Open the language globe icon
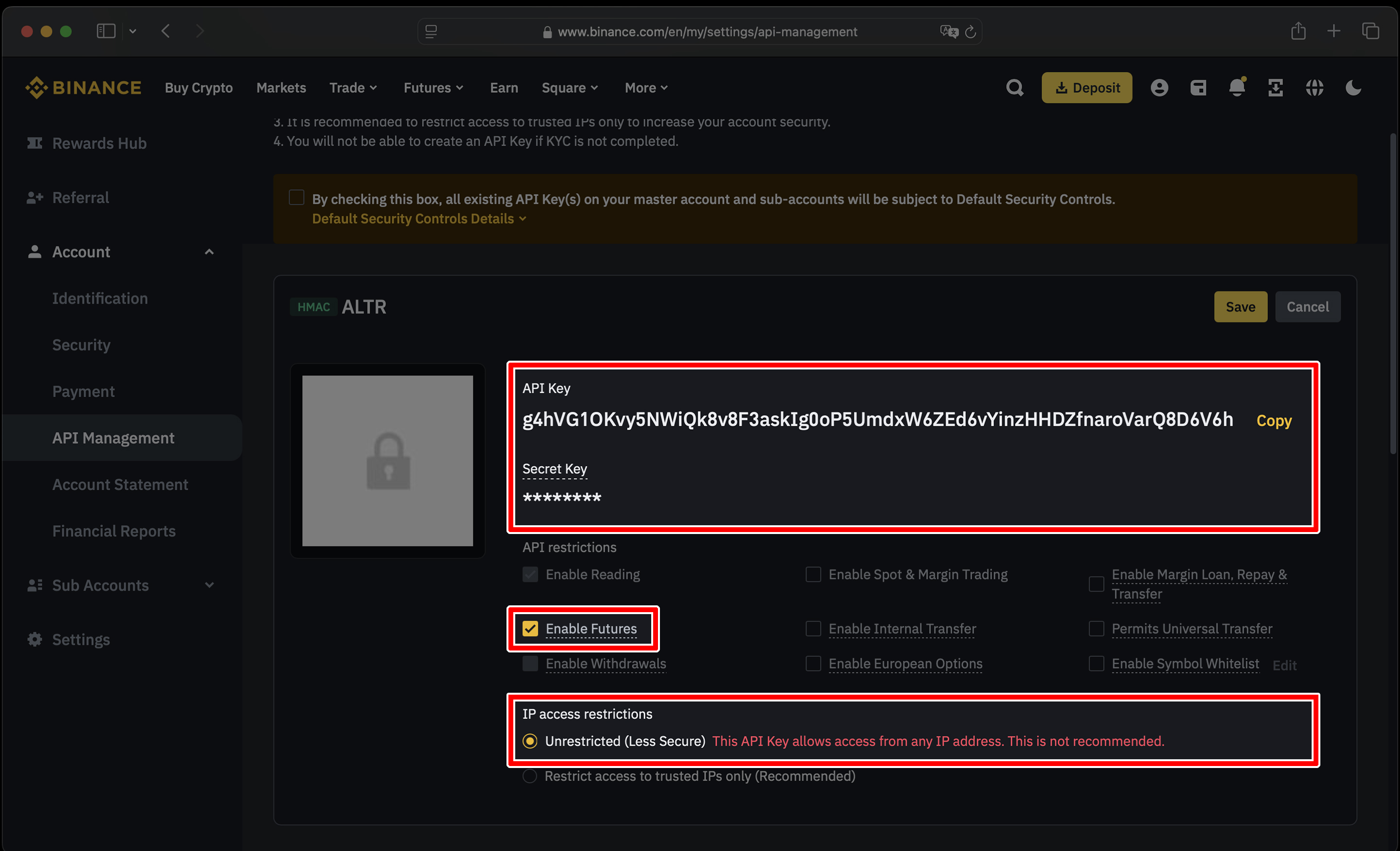Image resolution: width=1400 pixels, height=851 pixels. (1314, 87)
